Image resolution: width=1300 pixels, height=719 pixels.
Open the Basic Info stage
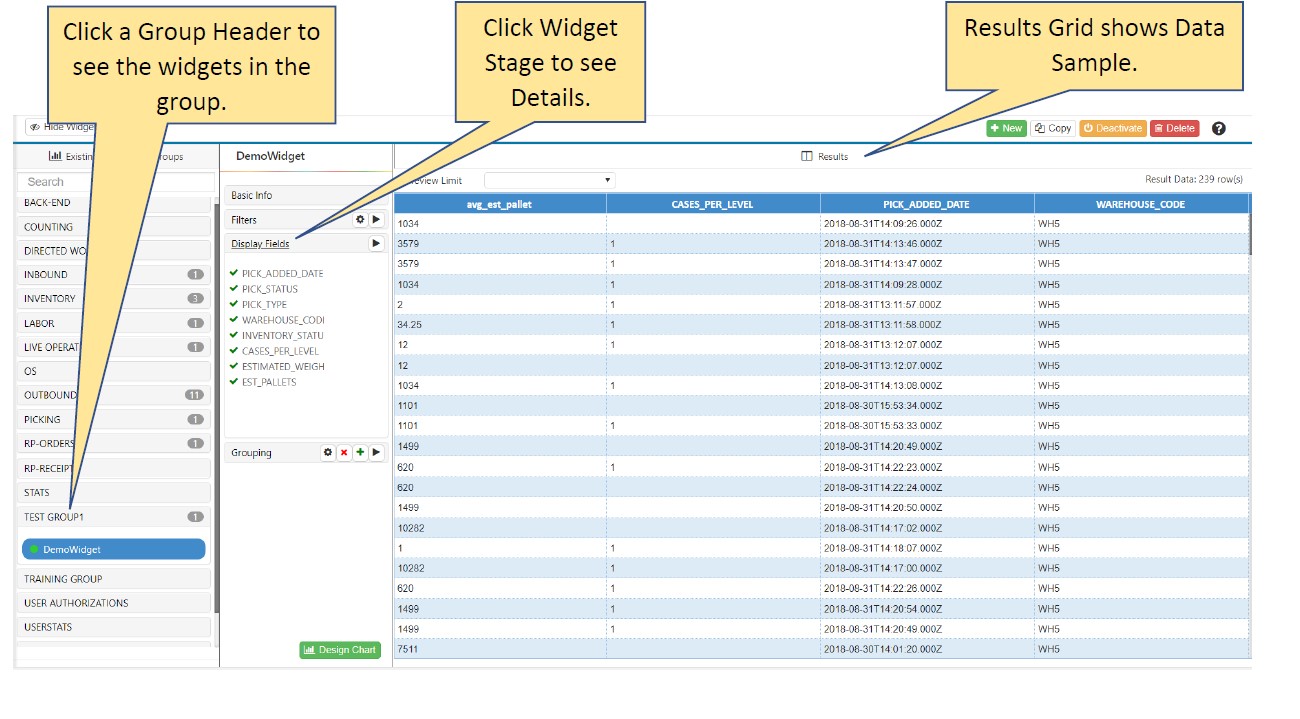(304, 196)
